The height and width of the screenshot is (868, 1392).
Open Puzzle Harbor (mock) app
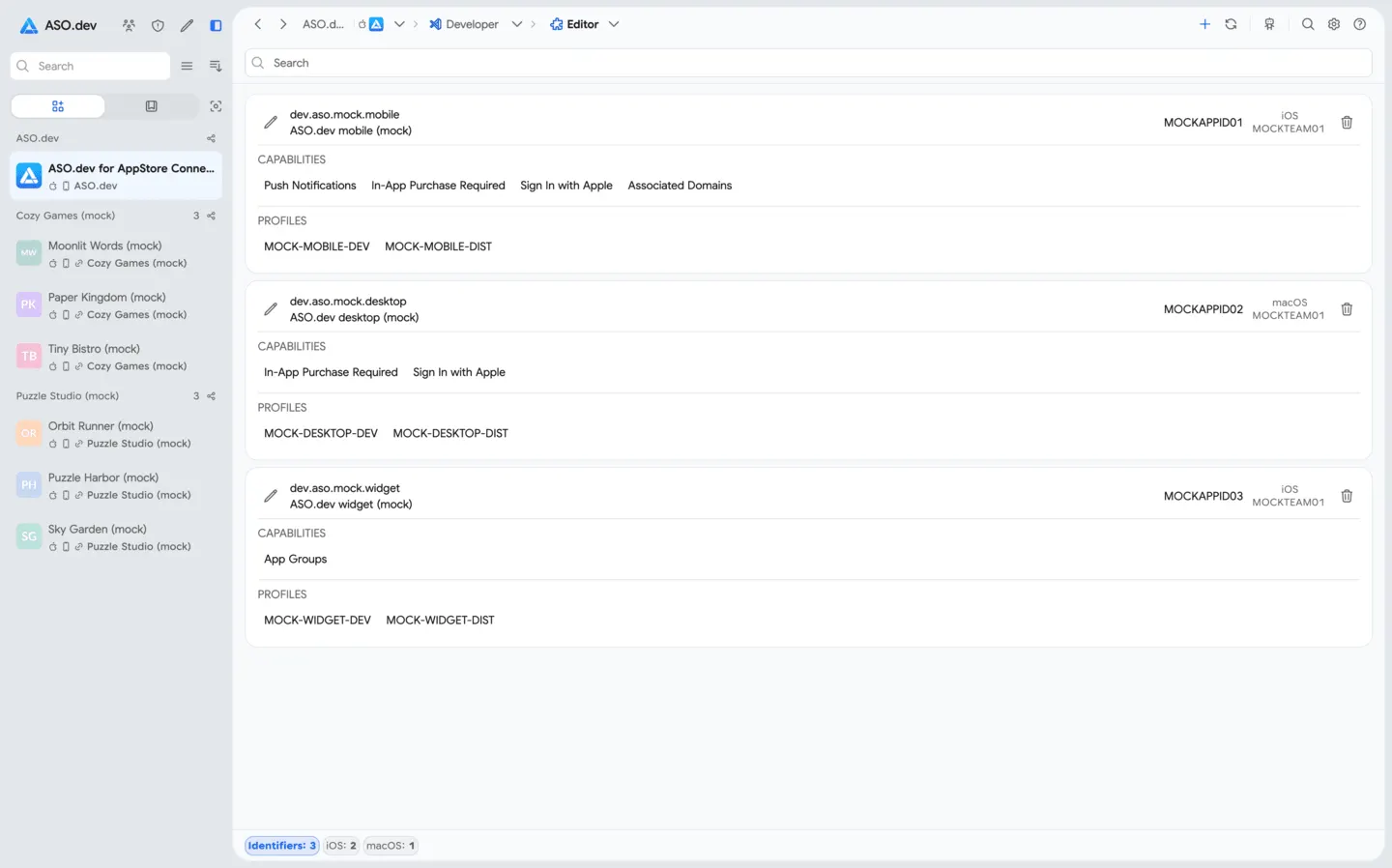(116, 485)
